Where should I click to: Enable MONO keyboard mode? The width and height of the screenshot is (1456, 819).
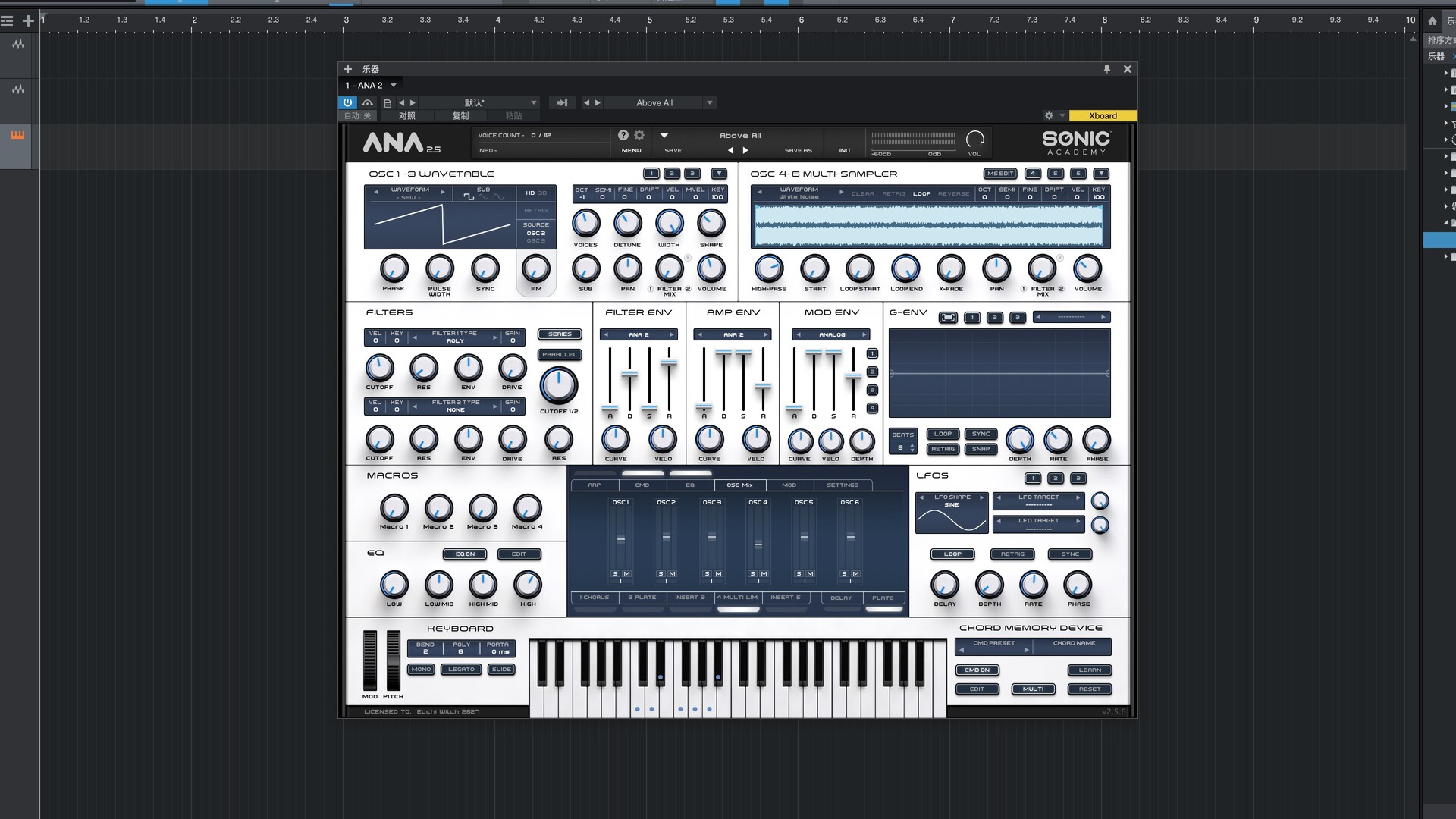click(x=421, y=670)
